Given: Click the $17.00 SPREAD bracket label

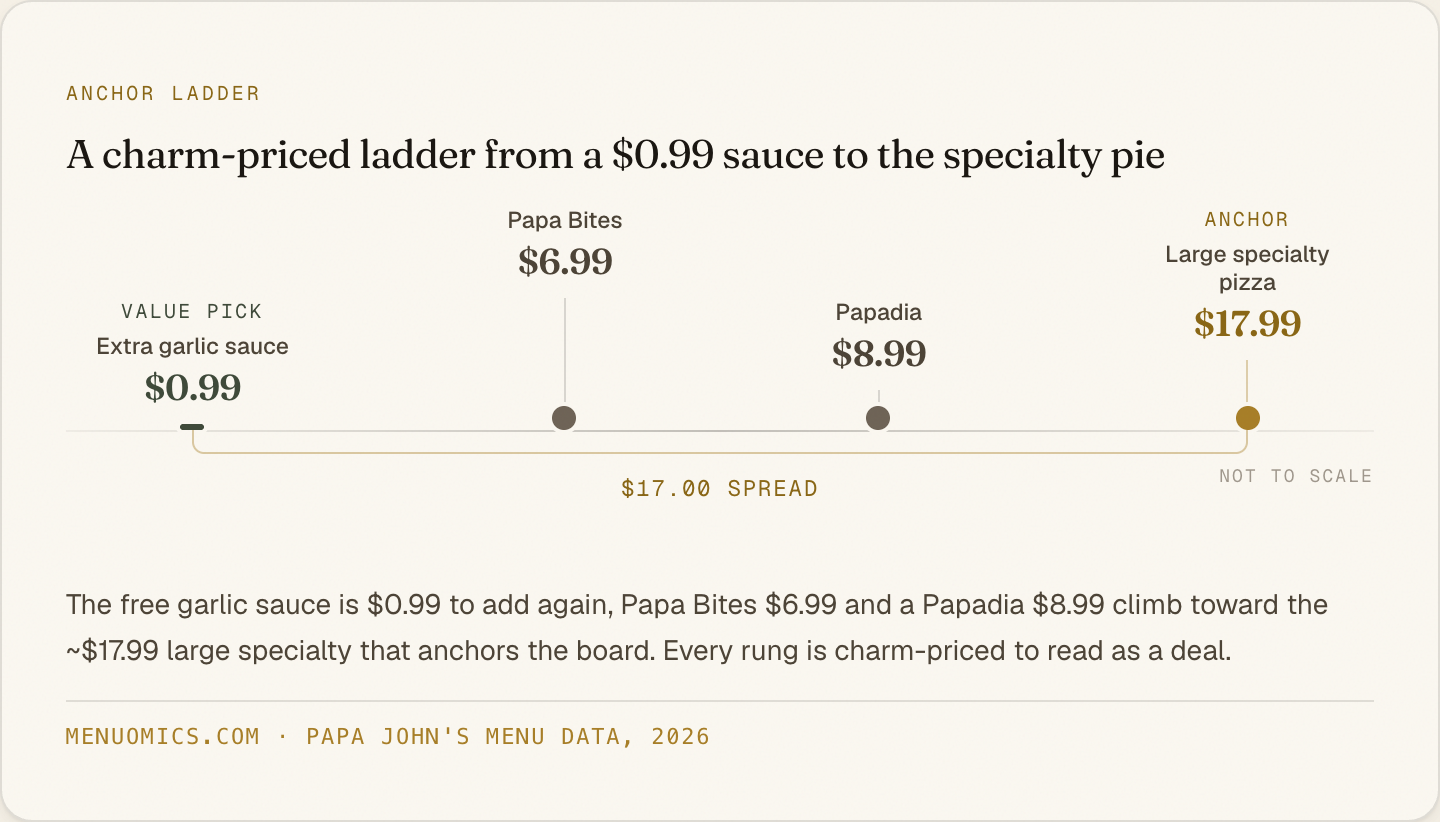Looking at the screenshot, I should click(720, 489).
